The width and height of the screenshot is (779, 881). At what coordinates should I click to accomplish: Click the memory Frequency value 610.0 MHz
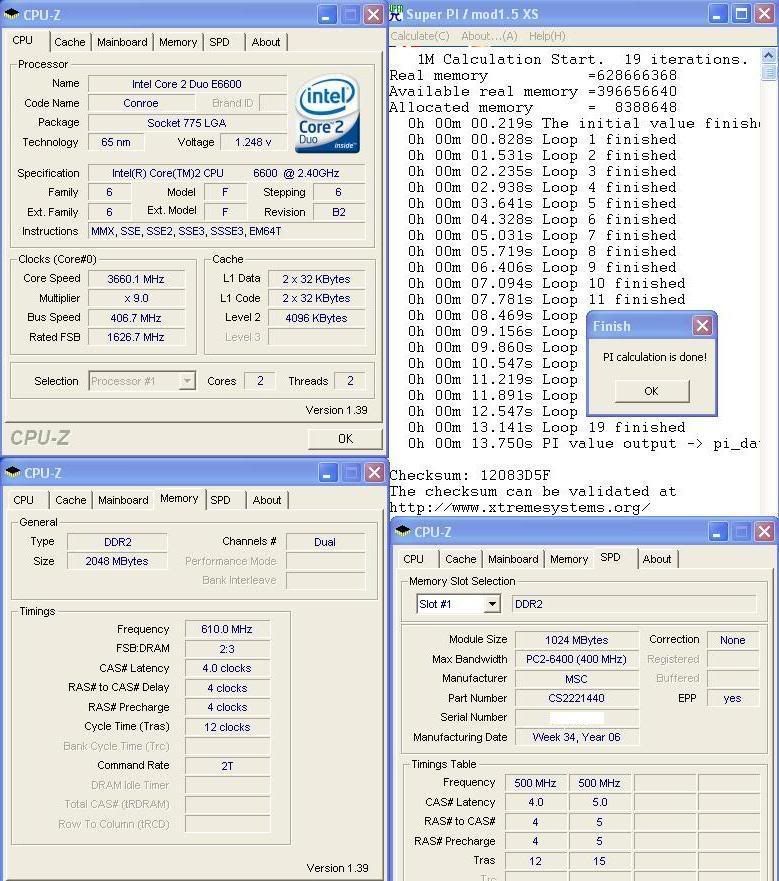point(227,629)
